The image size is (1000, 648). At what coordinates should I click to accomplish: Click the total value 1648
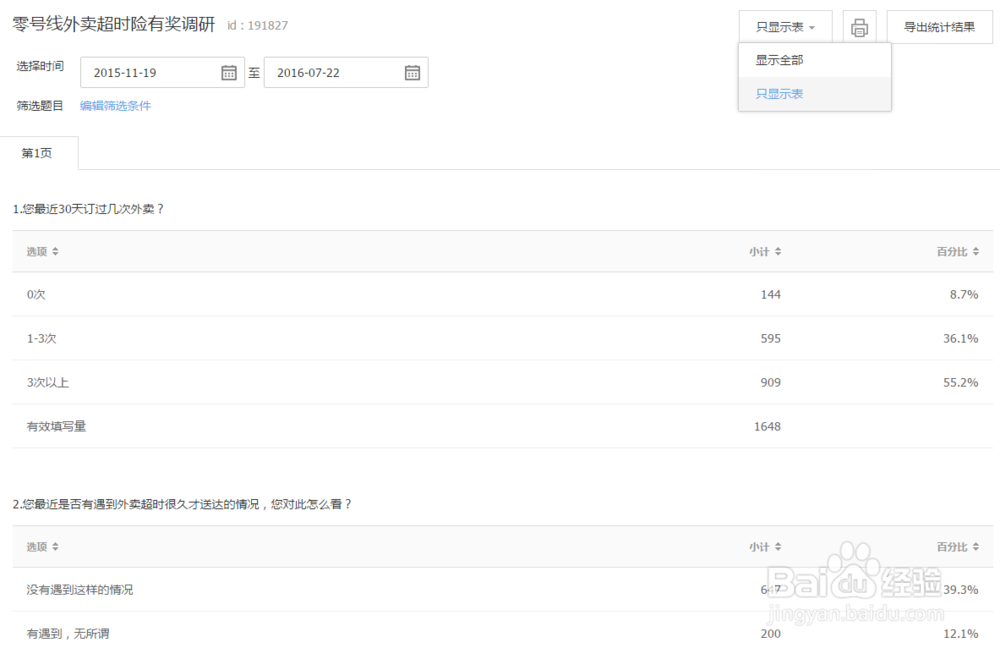(767, 427)
